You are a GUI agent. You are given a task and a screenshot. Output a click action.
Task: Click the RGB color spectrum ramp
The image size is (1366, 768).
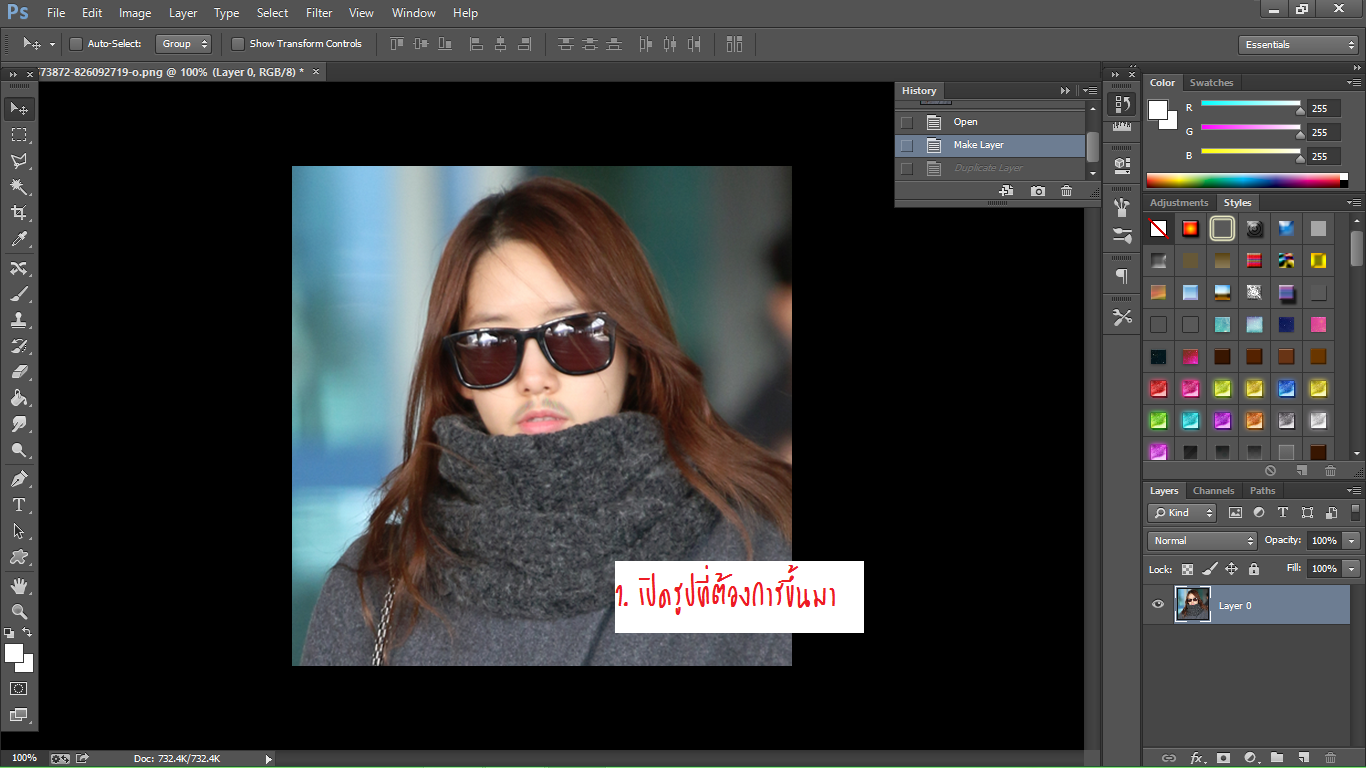[1243, 181]
